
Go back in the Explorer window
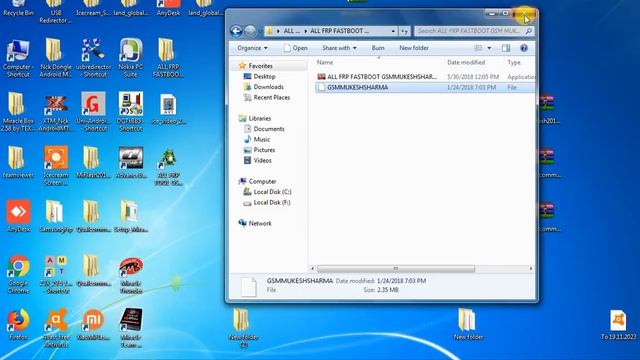pyautogui.click(x=236, y=31)
